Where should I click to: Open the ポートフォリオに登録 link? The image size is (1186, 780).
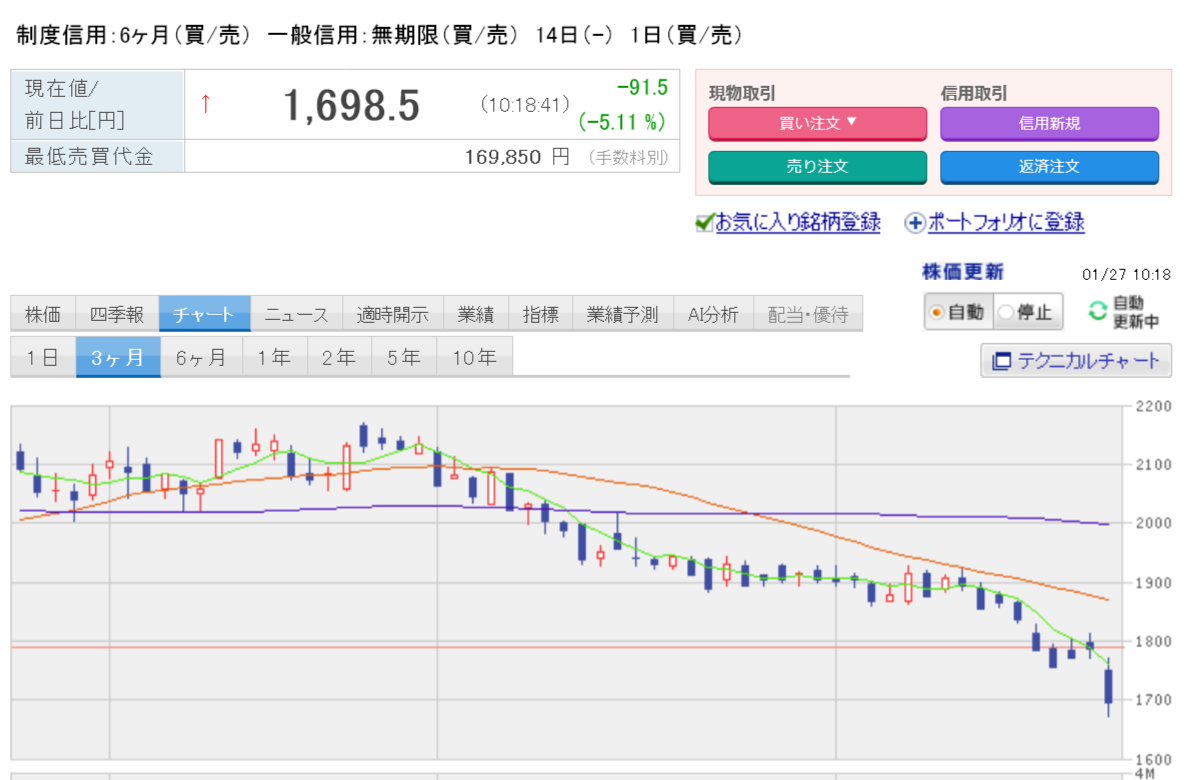tap(1005, 223)
